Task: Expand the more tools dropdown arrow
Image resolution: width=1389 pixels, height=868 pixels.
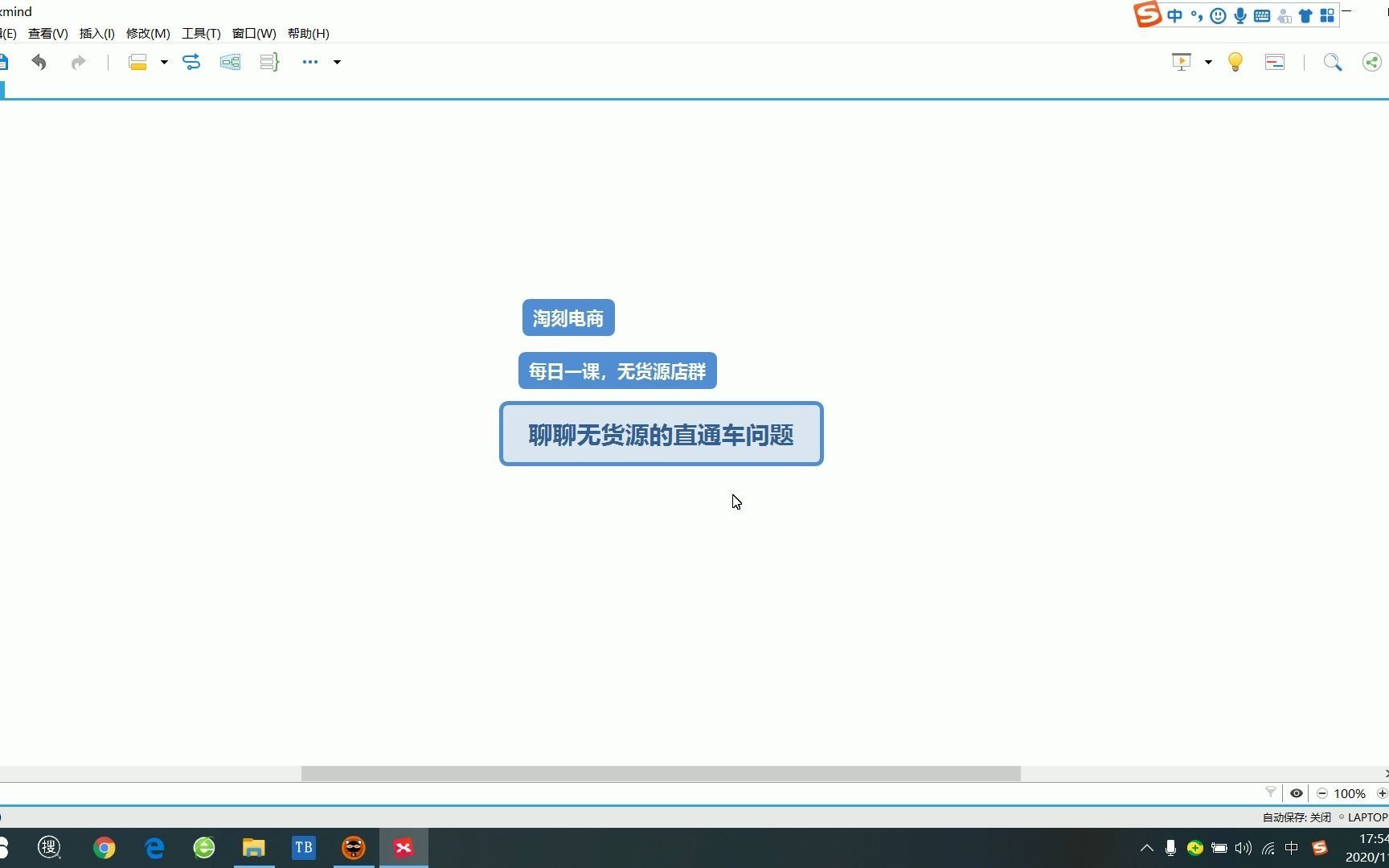Action: [338, 62]
